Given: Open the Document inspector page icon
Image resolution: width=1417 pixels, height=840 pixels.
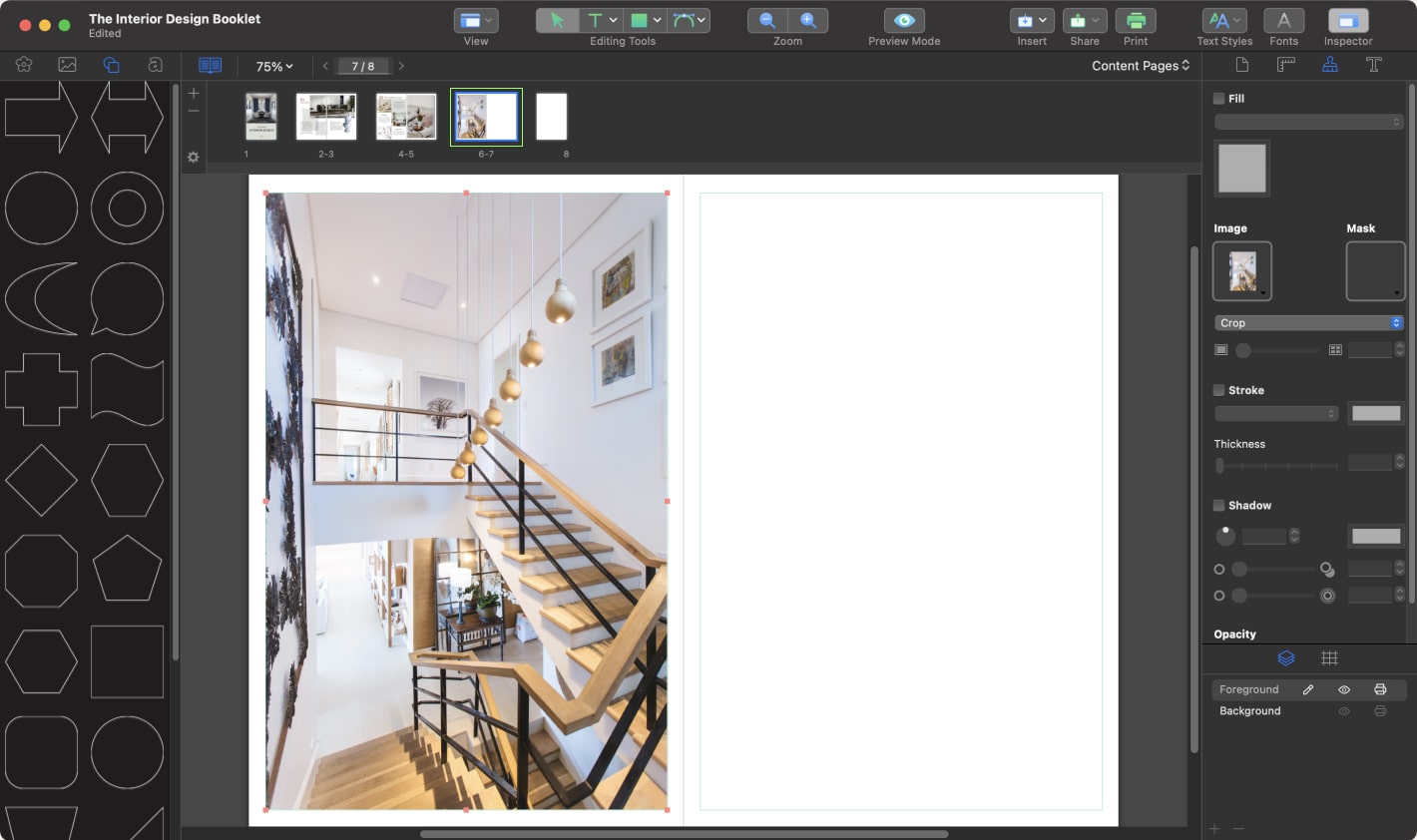Looking at the screenshot, I should coord(1240,65).
